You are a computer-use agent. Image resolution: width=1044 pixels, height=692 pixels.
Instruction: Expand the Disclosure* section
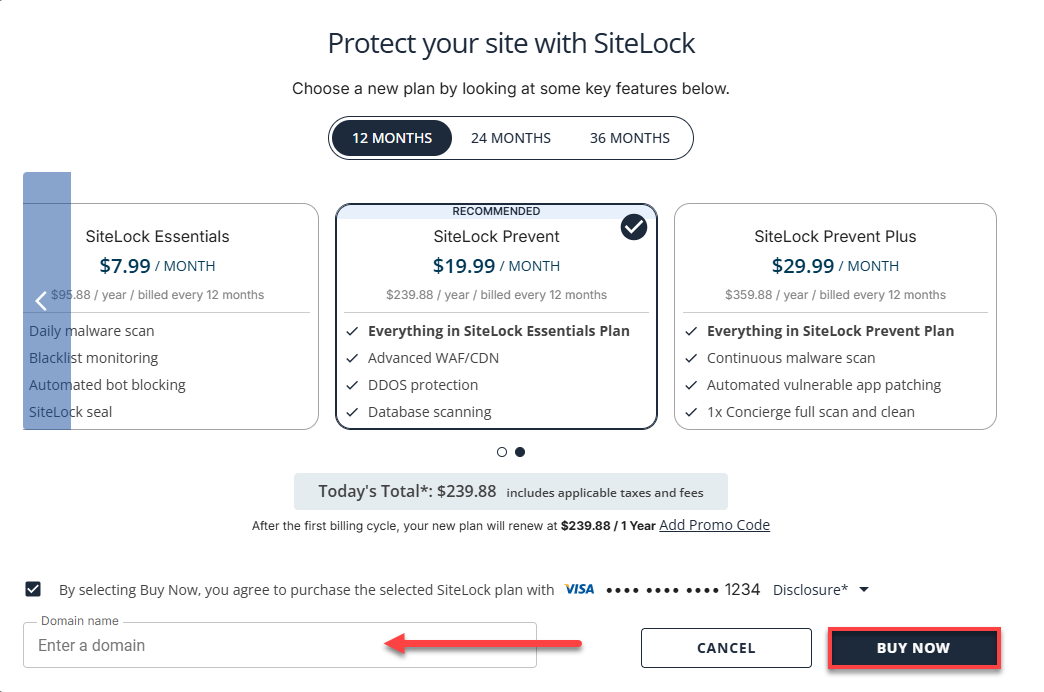coord(809,590)
